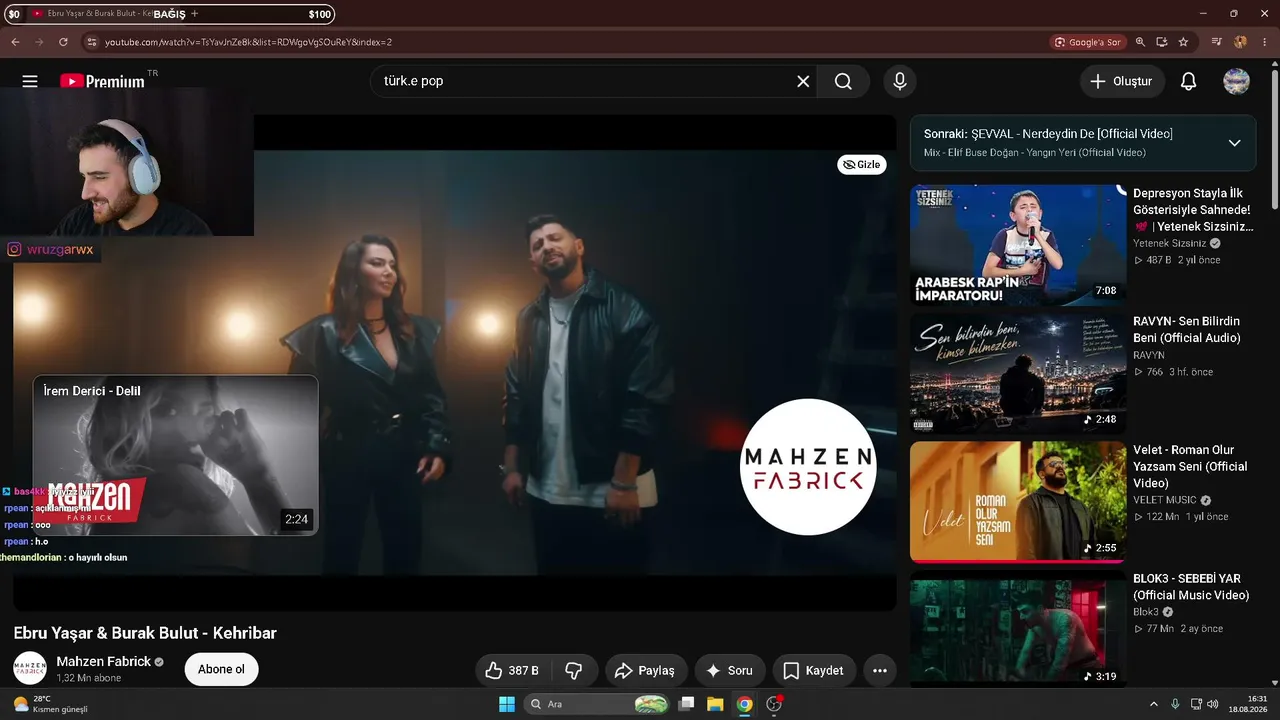
Task: Expand the Sonraki playlist panel chevron
Action: [x=1234, y=143]
